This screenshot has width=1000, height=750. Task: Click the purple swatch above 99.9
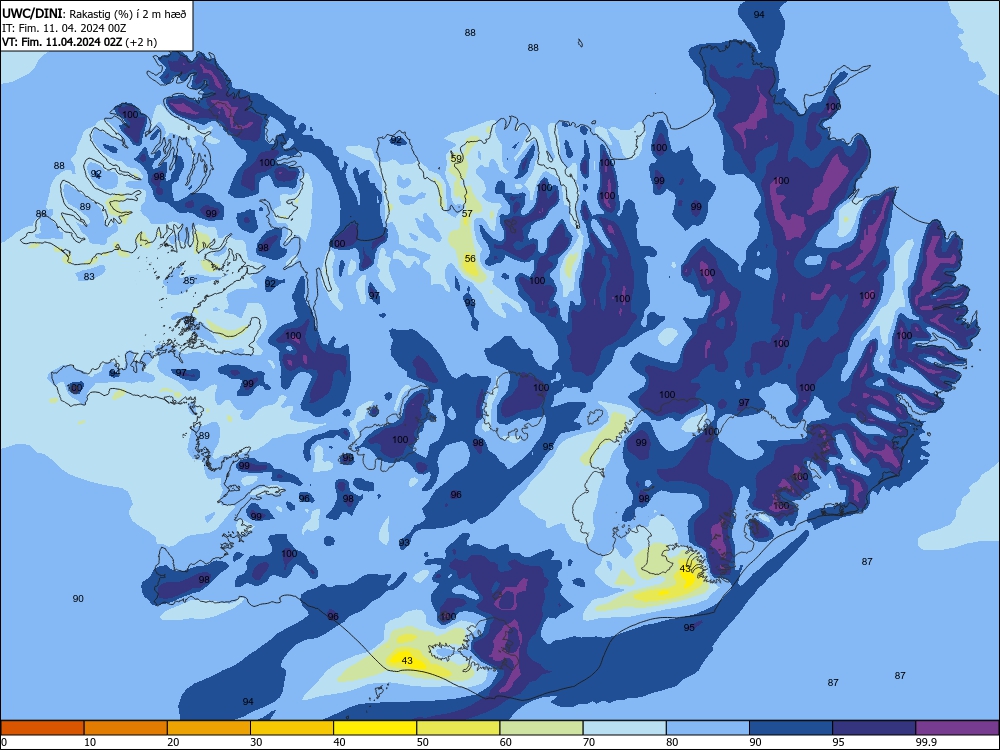pyautogui.click(x=957, y=728)
